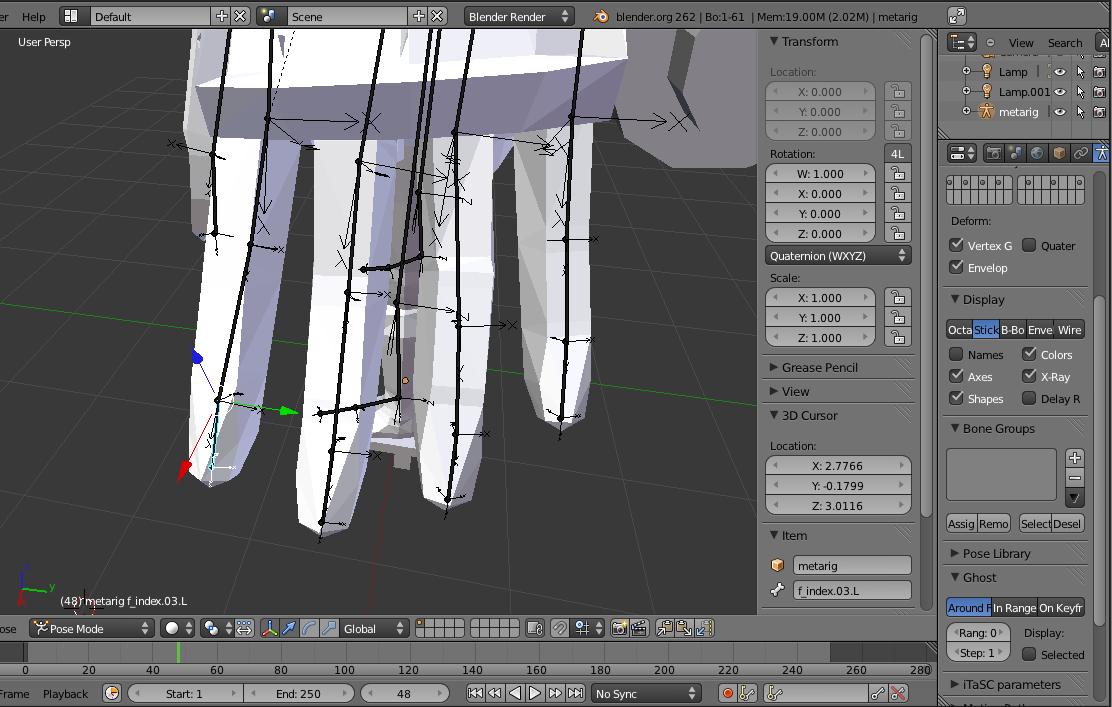The height and width of the screenshot is (707, 1112).
Task: Open the Quaternion (WXYZ) rotation mode dropdown
Action: 838,255
